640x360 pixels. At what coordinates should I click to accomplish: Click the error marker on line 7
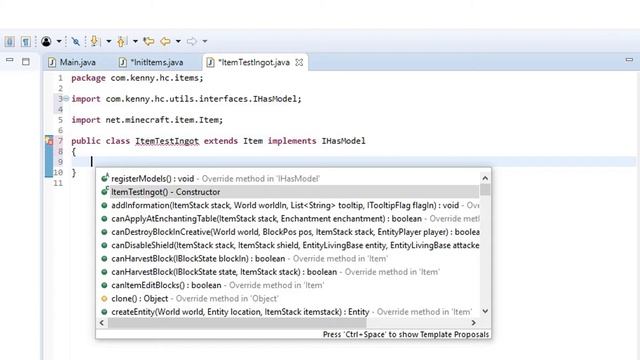(x=49, y=141)
